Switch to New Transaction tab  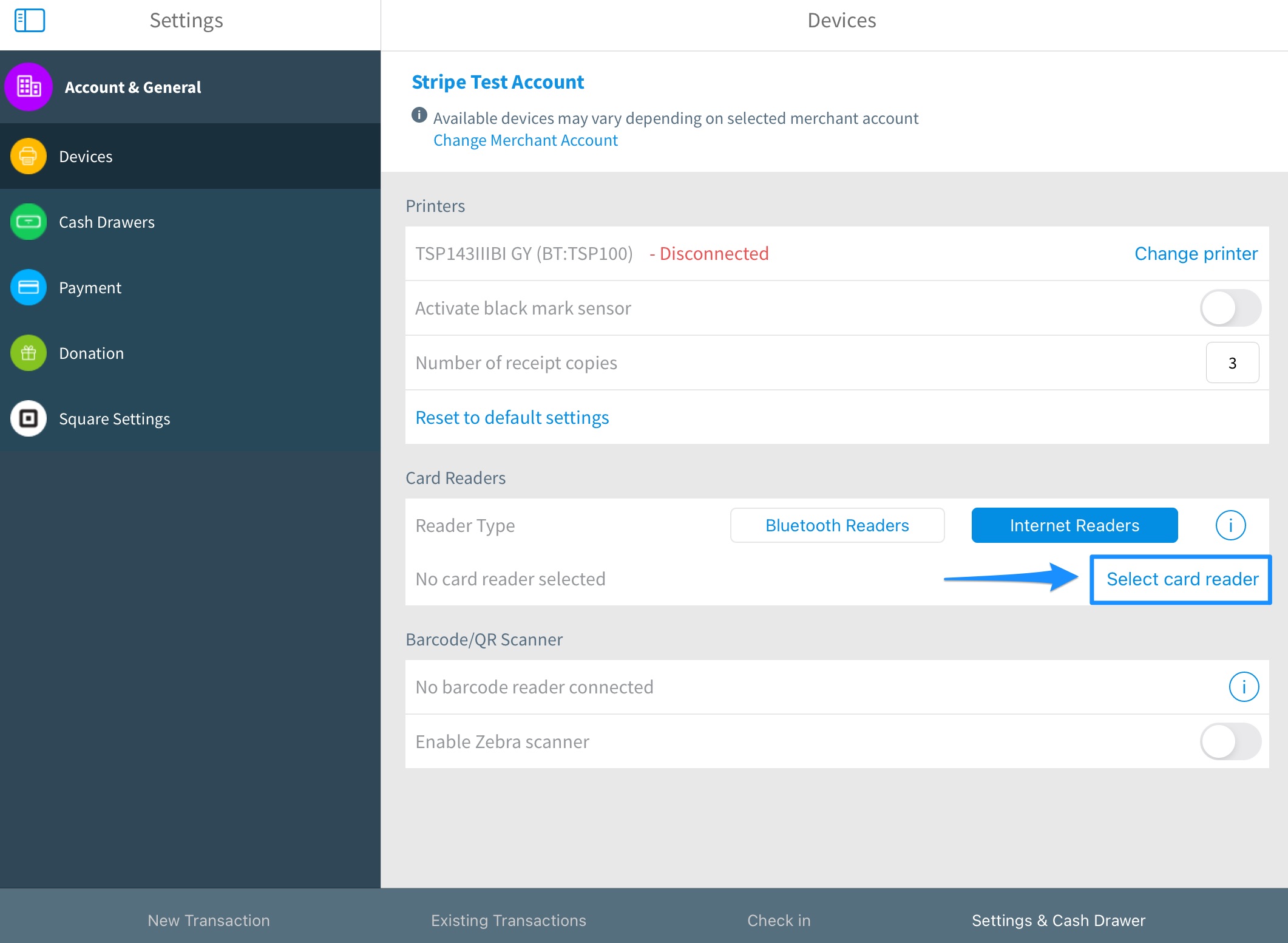[209, 921]
